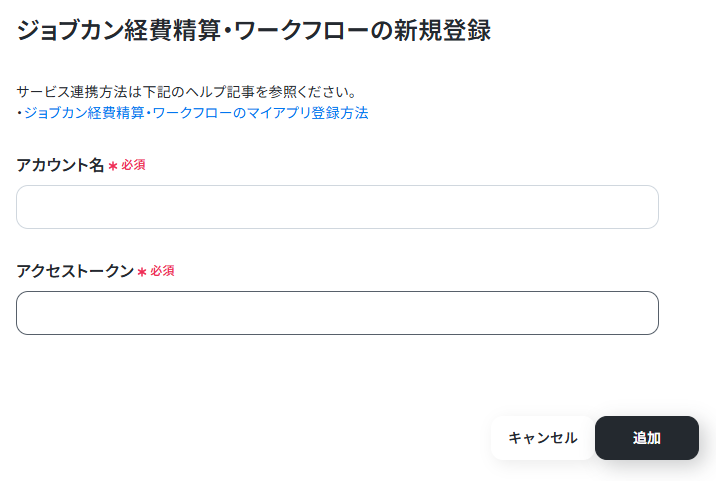Click the word 新規登録 in the title

point(442,31)
